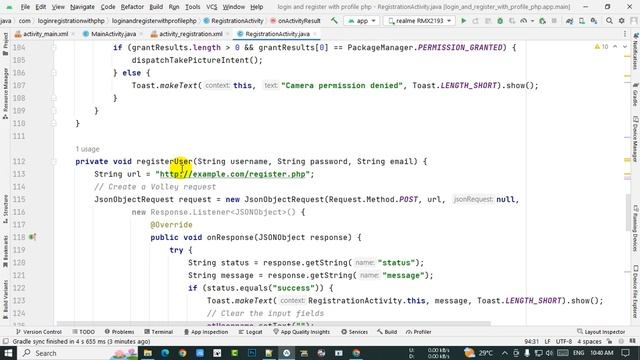640x360 pixels.
Task: Click the example.com/register.php URL string
Action: point(233,174)
